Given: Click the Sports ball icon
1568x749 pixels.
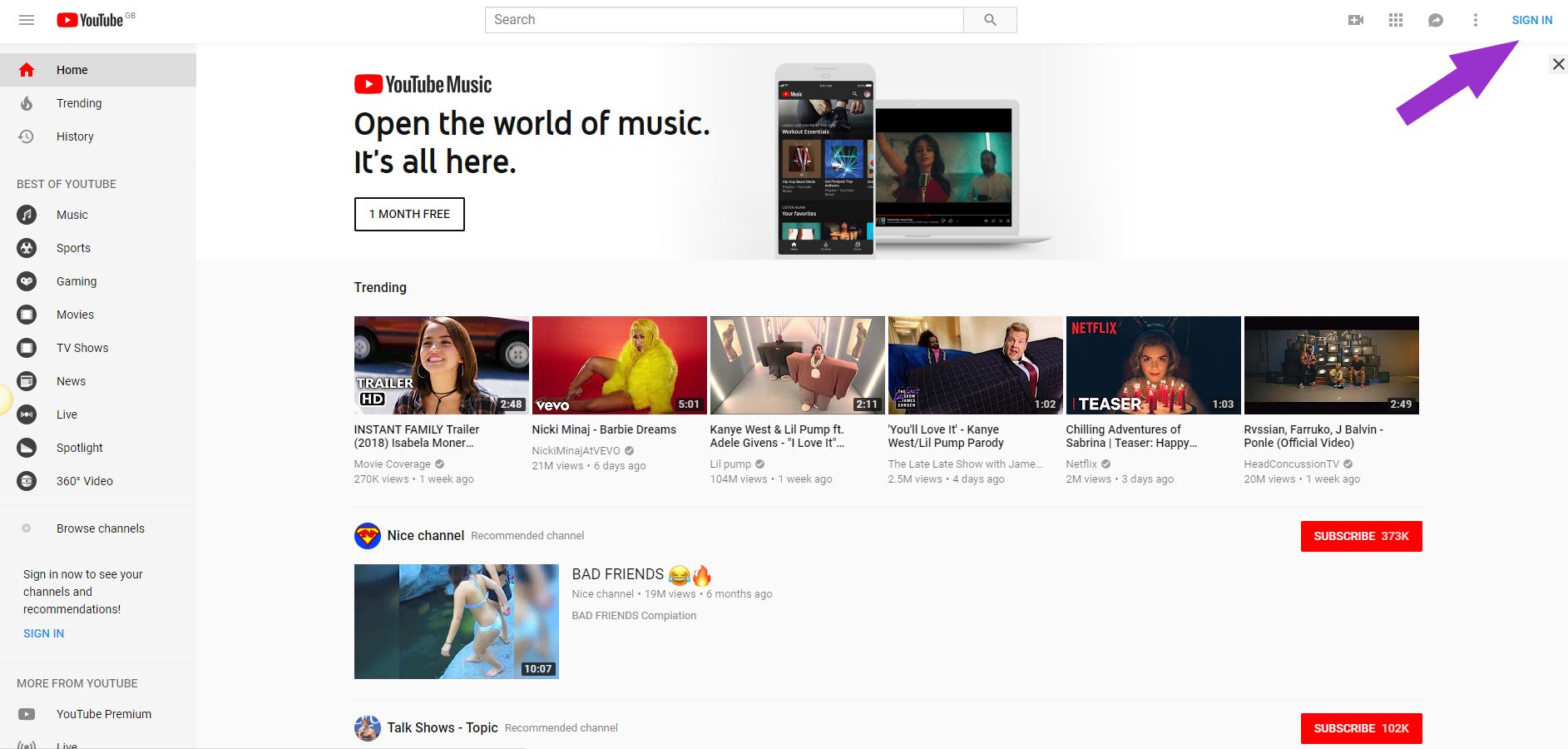Looking at the screenshot, I should pyautogui.click(x=27, y=248).
